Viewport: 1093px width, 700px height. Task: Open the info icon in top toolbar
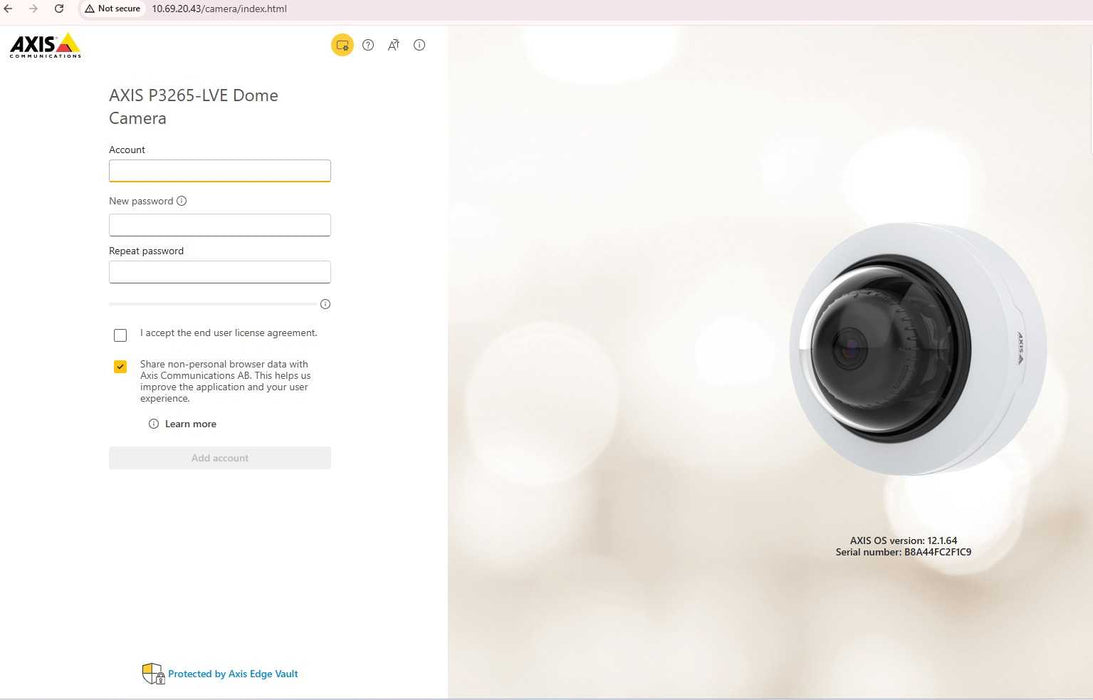(419, 45)
